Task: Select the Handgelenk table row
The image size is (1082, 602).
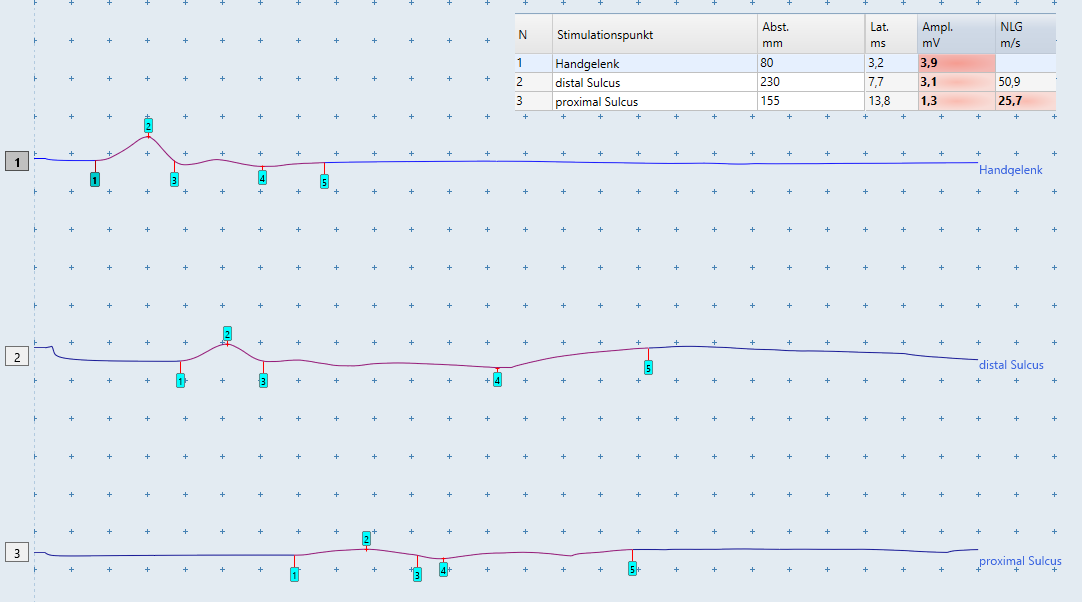Action: click(785, 64)
